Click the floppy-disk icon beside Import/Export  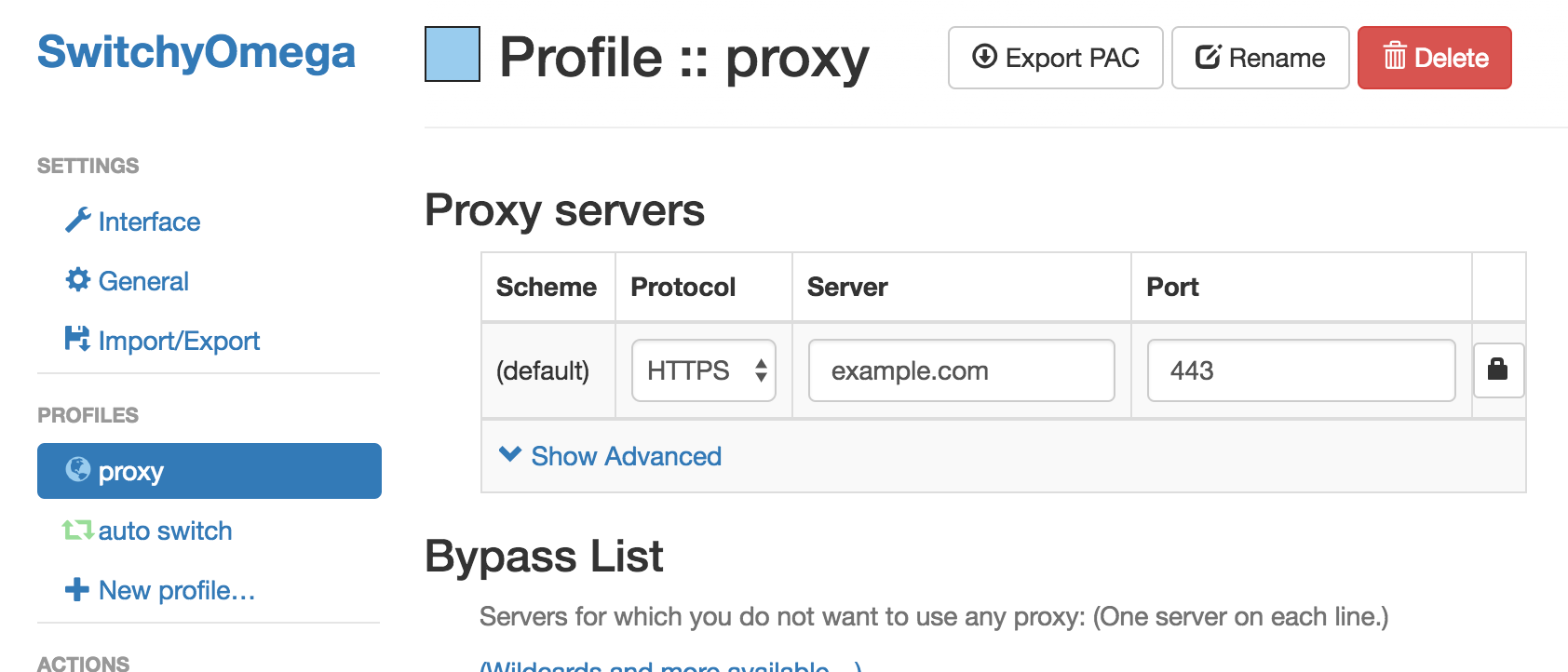[x=77, y=339]
